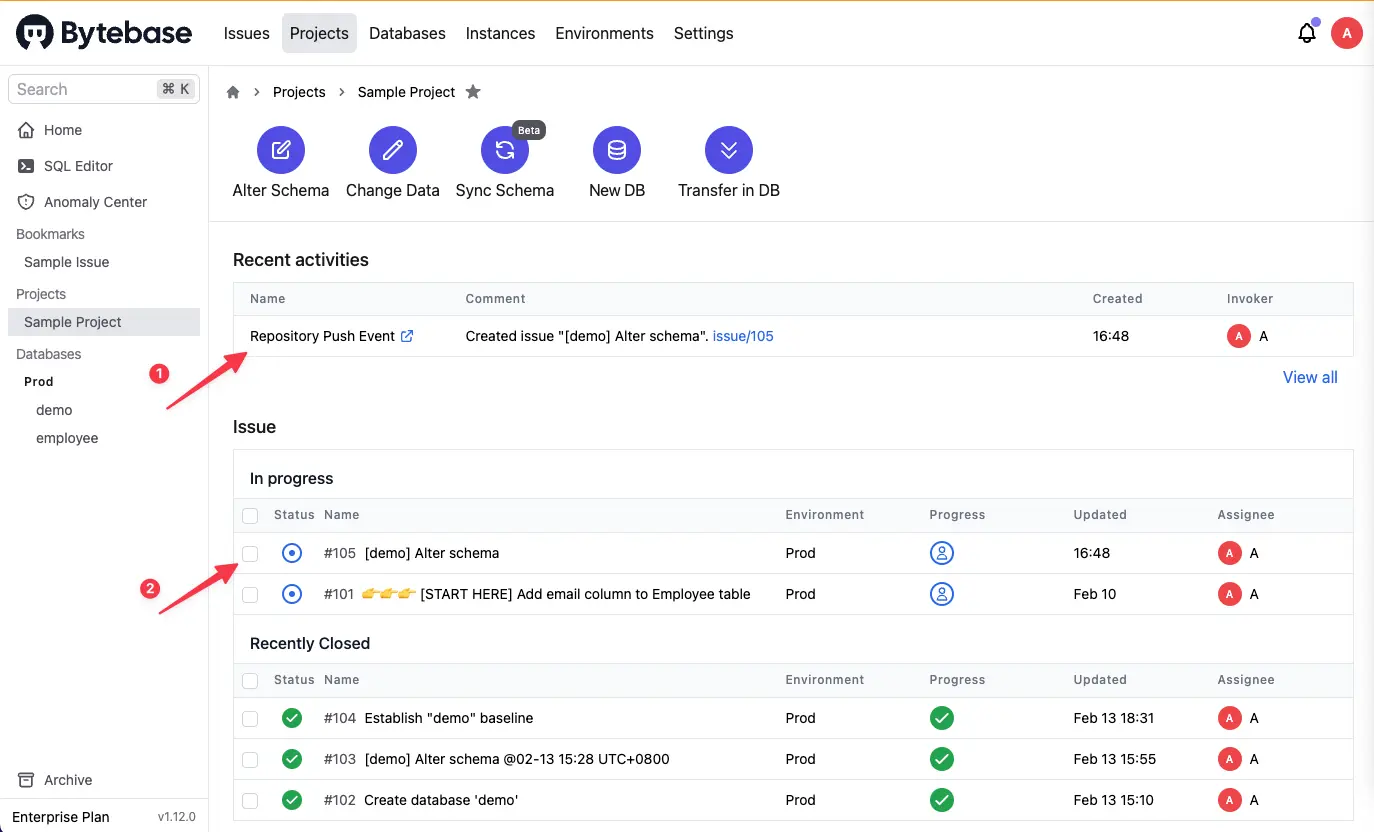This screenshot has width=1374, height=832.
Task: Select checkbox for issue #101
Action: point(250,594)
